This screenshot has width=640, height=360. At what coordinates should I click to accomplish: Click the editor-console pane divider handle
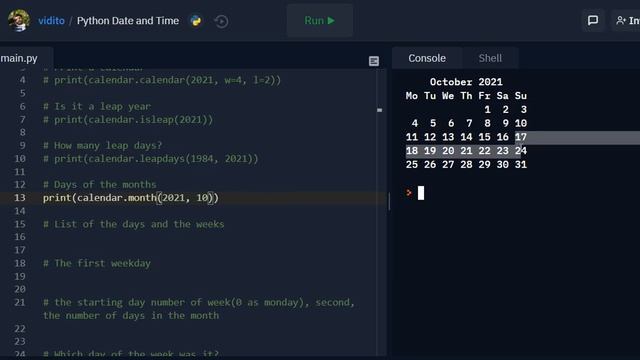pyautogui.click(x=389, y=202)
